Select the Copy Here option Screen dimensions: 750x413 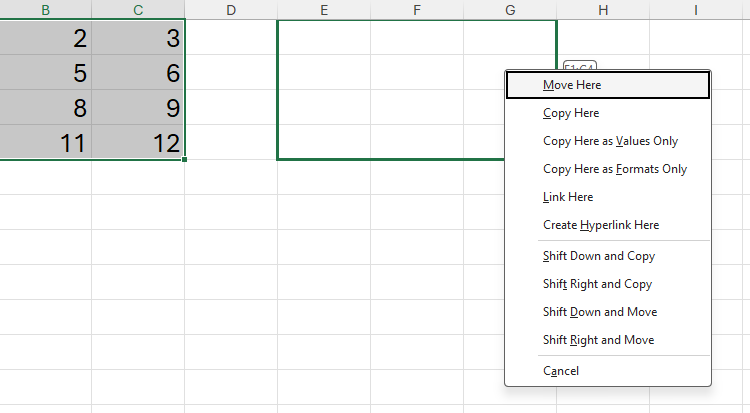pos(571,113)
